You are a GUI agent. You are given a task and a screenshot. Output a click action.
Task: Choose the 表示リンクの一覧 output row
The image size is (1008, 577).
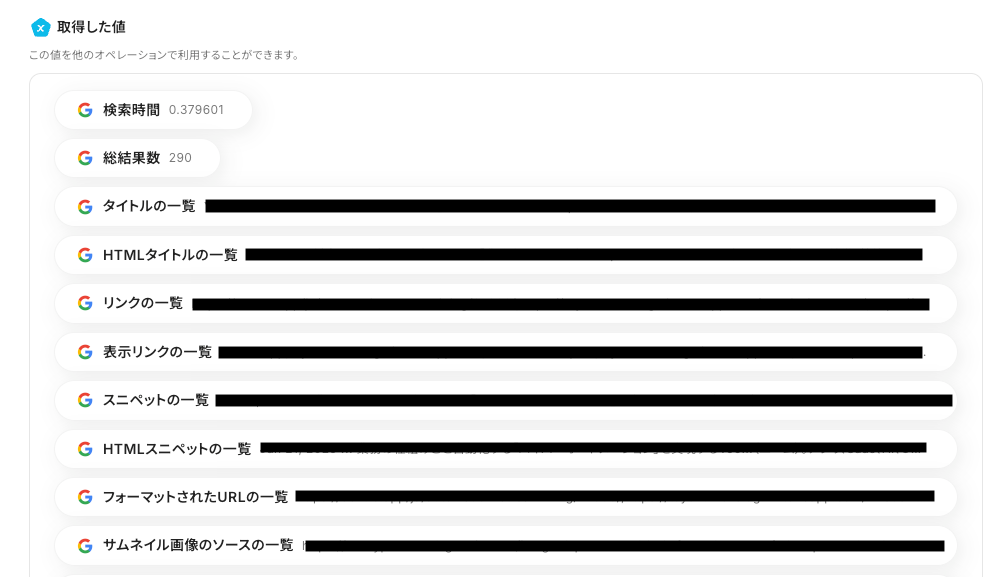click(x=505, y=352)
